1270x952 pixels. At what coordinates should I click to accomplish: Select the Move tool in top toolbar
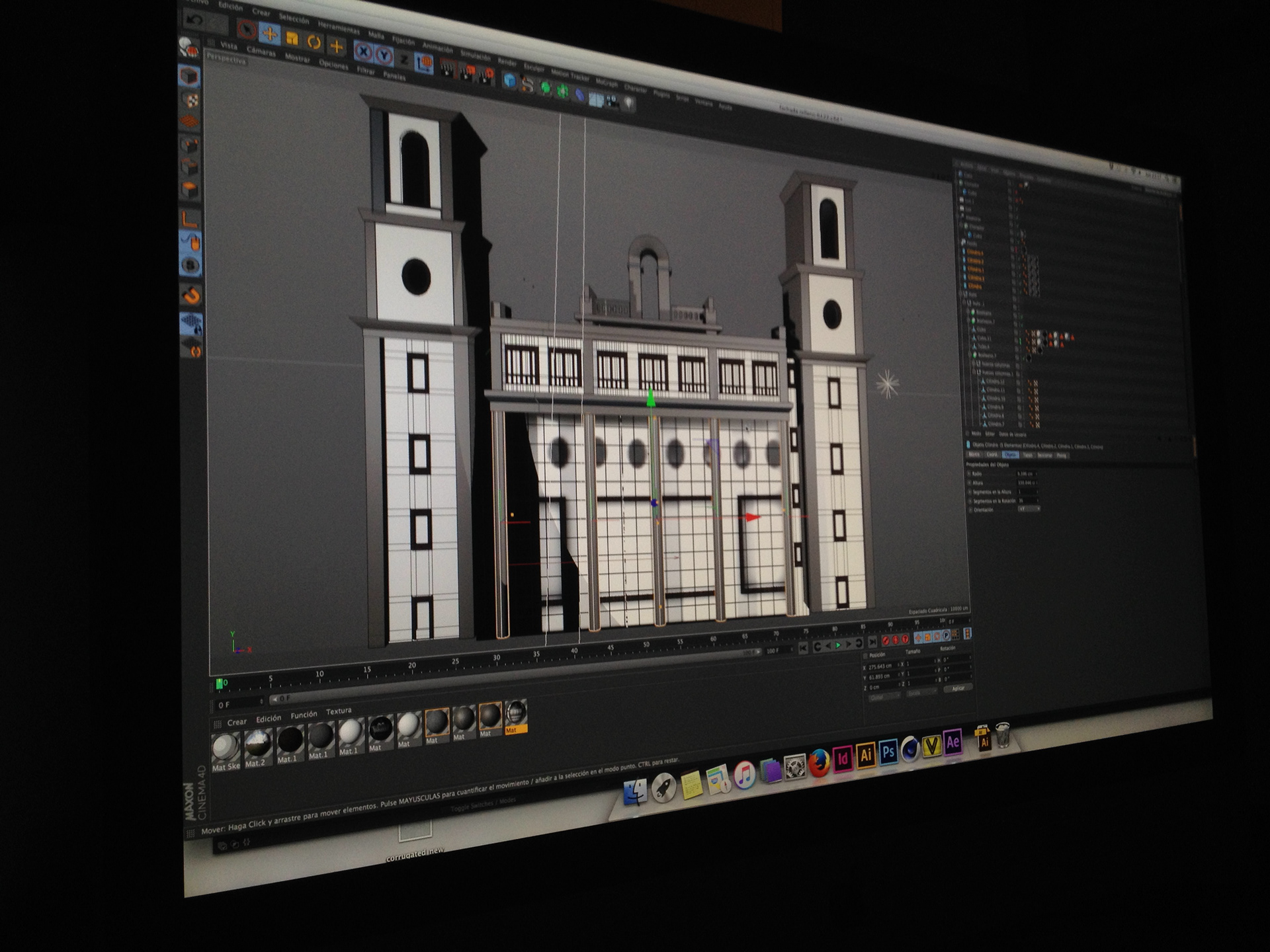point(270,33)
